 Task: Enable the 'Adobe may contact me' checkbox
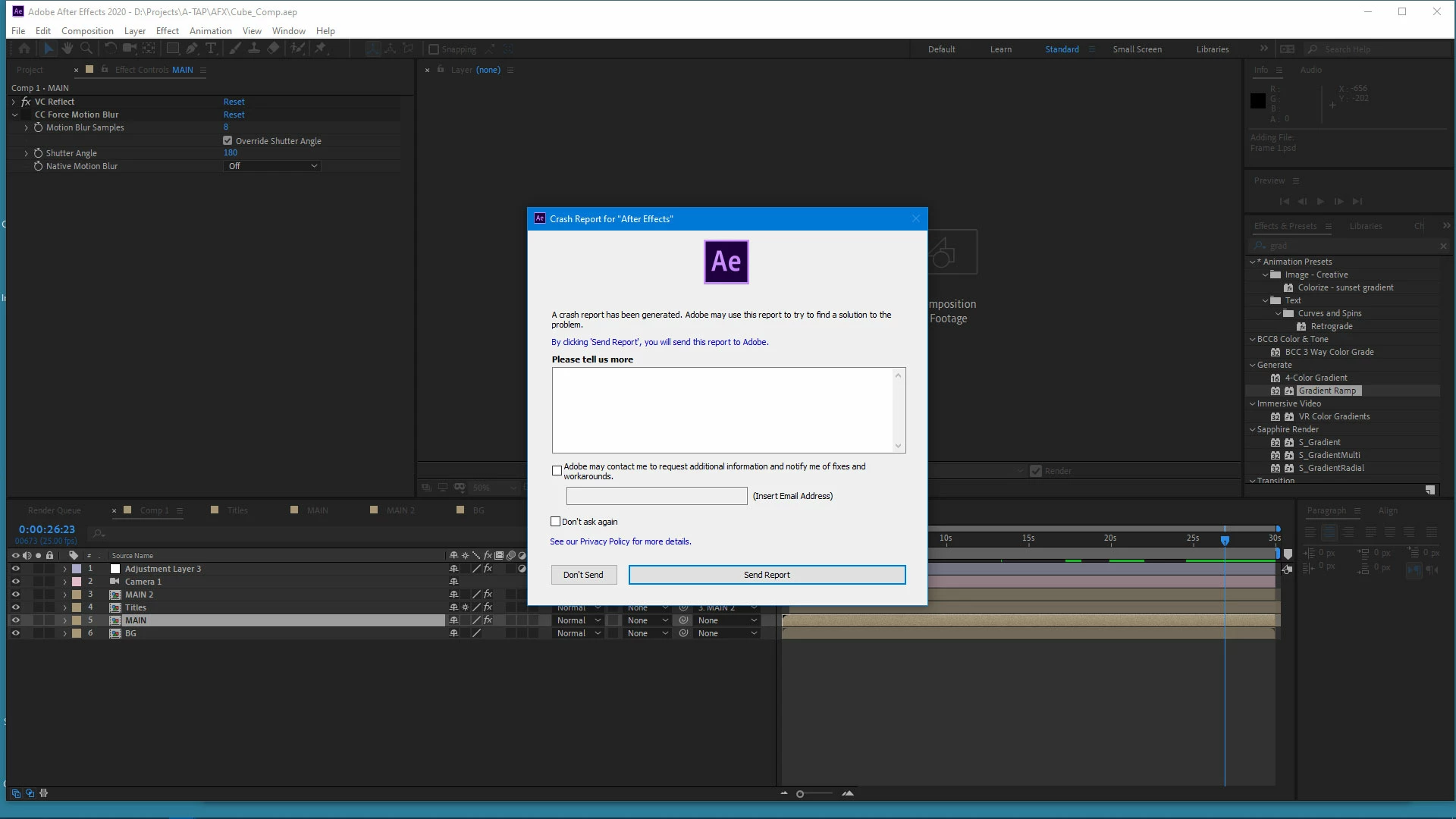557,471
